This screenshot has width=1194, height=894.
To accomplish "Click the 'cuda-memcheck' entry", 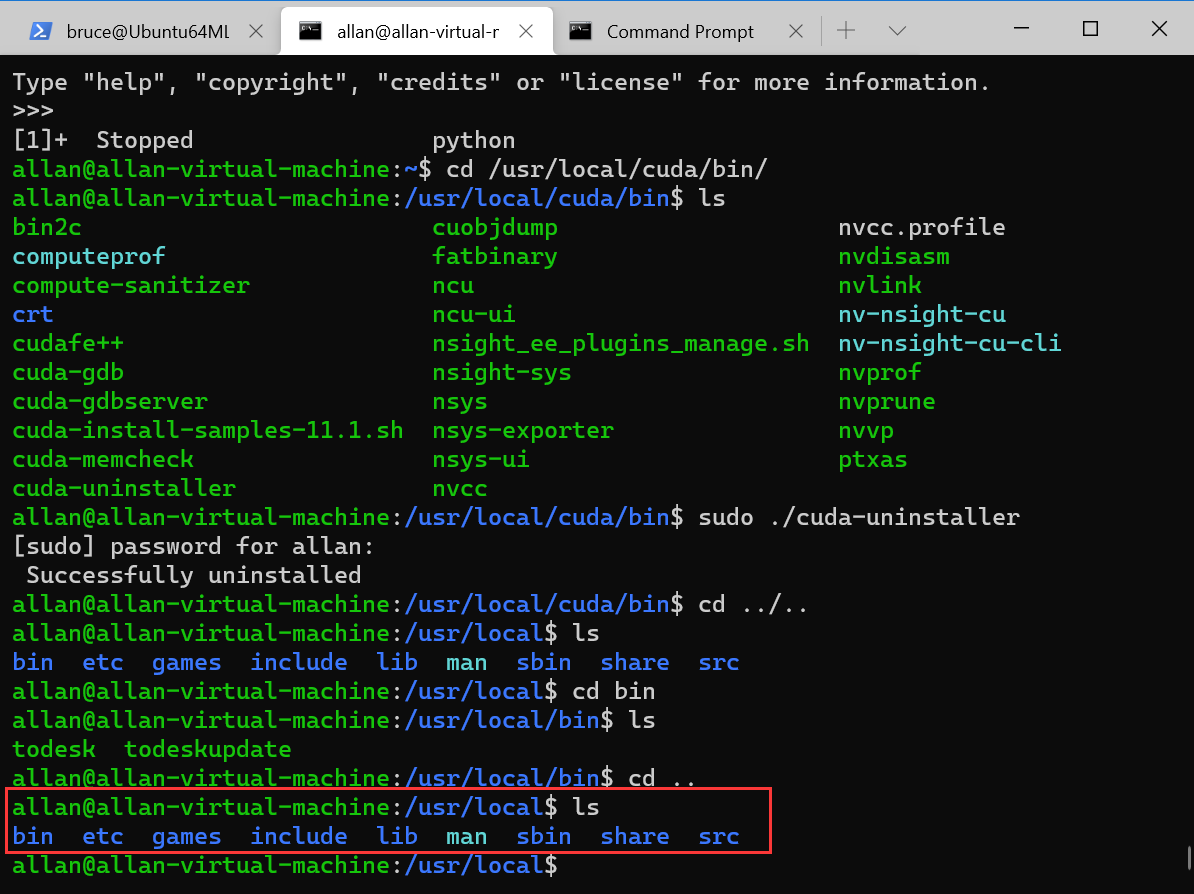I will pyautogui.click(x=103, y=459).
